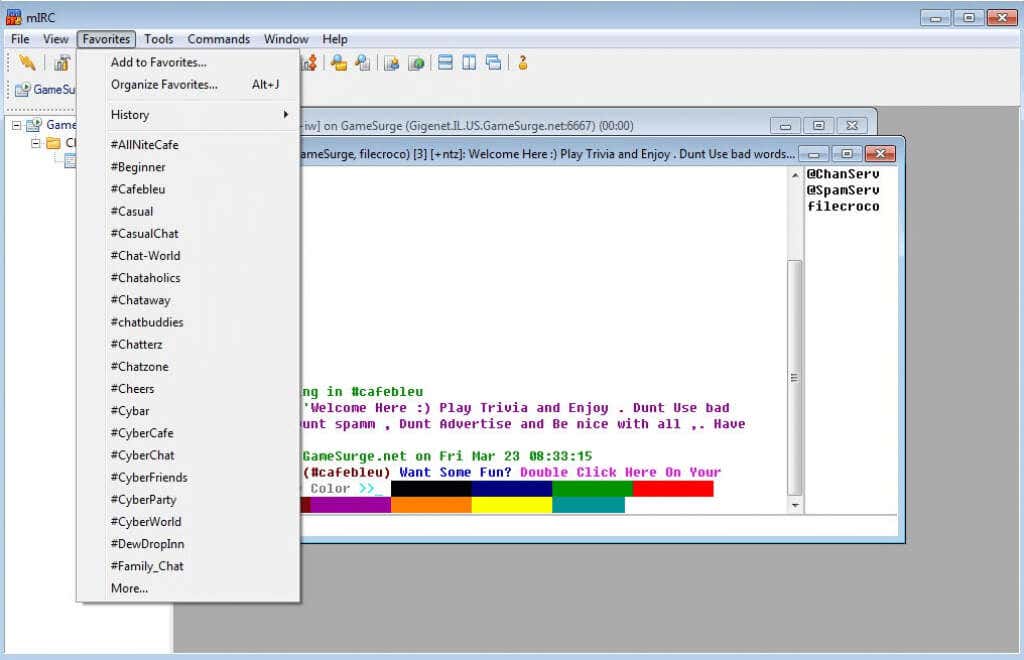The image size is (1024, 660).
Task: Open the Log Files toolbar icon
Action: [x=363, y=63]
